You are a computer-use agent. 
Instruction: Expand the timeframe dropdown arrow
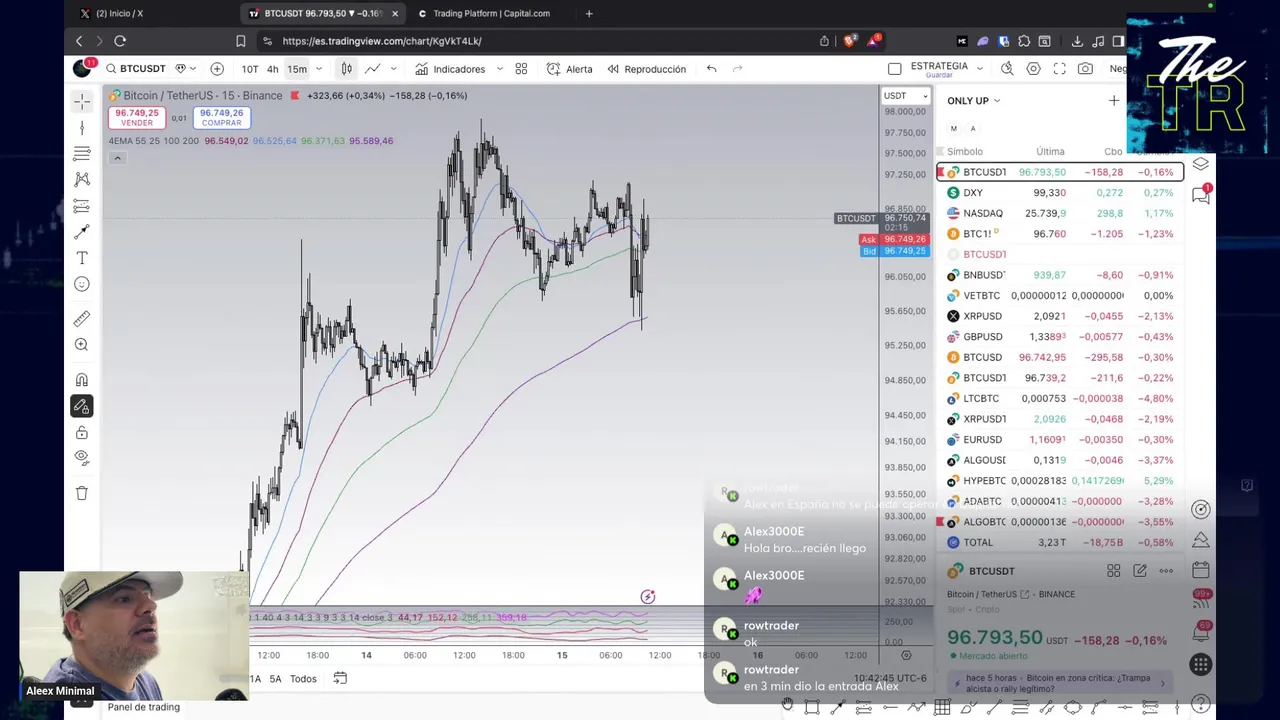[x=319, y=69]
